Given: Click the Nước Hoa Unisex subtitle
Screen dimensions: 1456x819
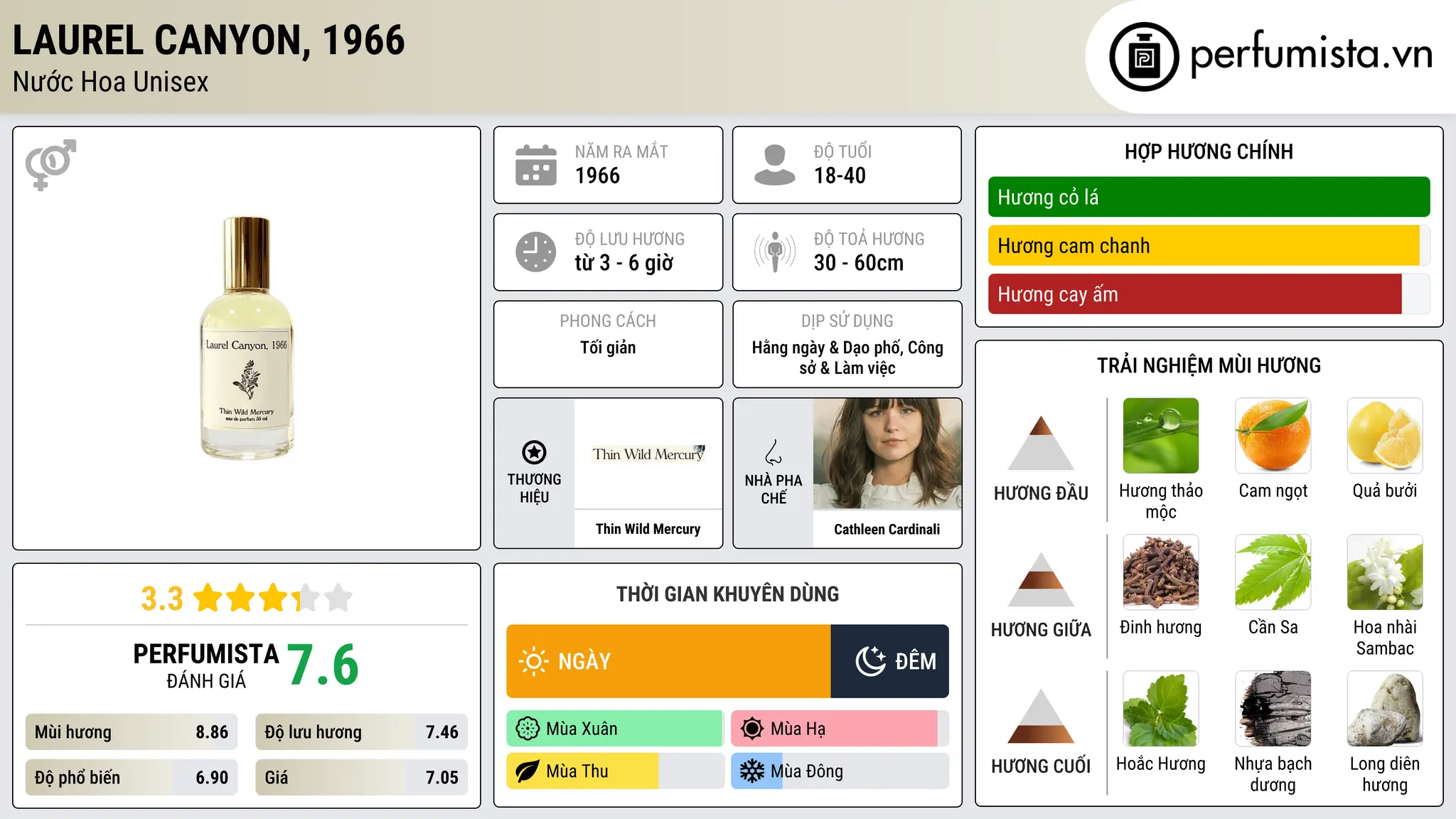Looking at the screenshot, I should click(111, 82).
